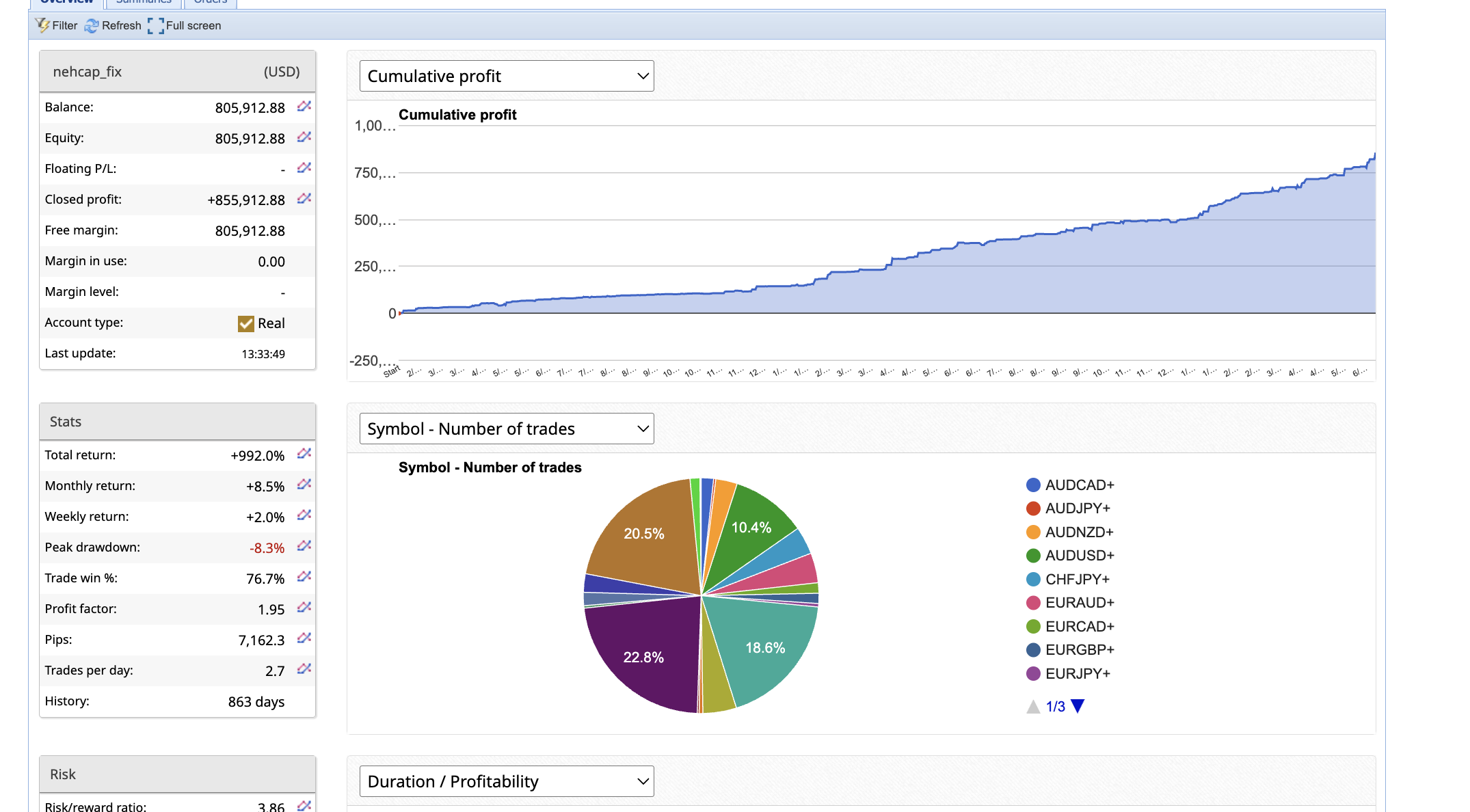The image size is (1470, 812).
Task: Open the Cumulative profit dropdown
Action: click(507, 76)
